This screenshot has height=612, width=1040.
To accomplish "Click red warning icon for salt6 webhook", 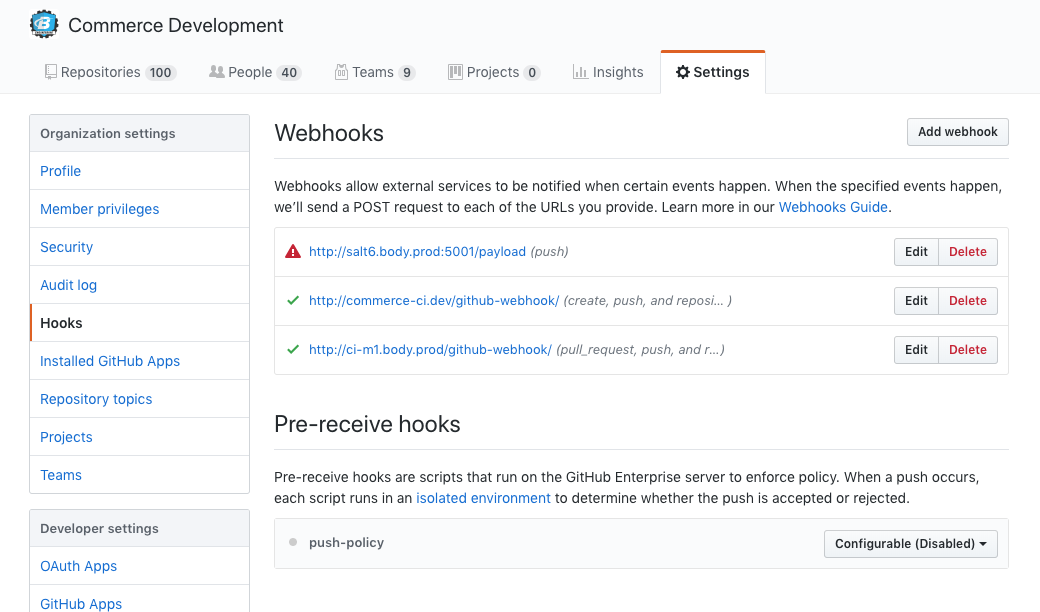I will pos(292,251).
